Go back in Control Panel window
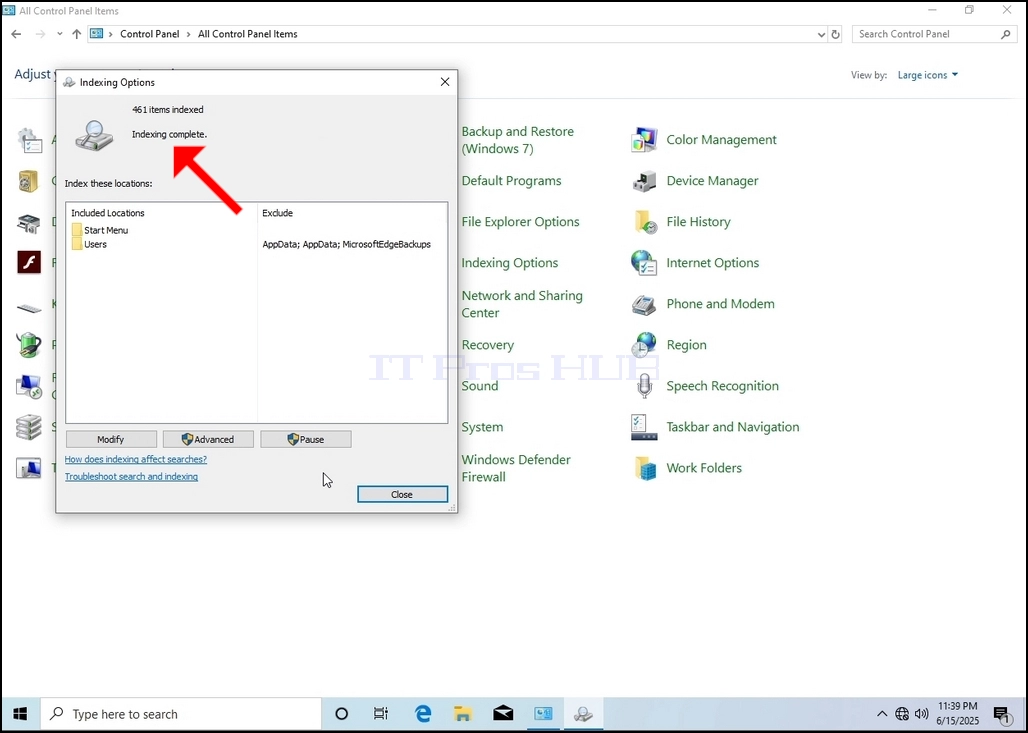1028x733 pixels. point(16,34)
